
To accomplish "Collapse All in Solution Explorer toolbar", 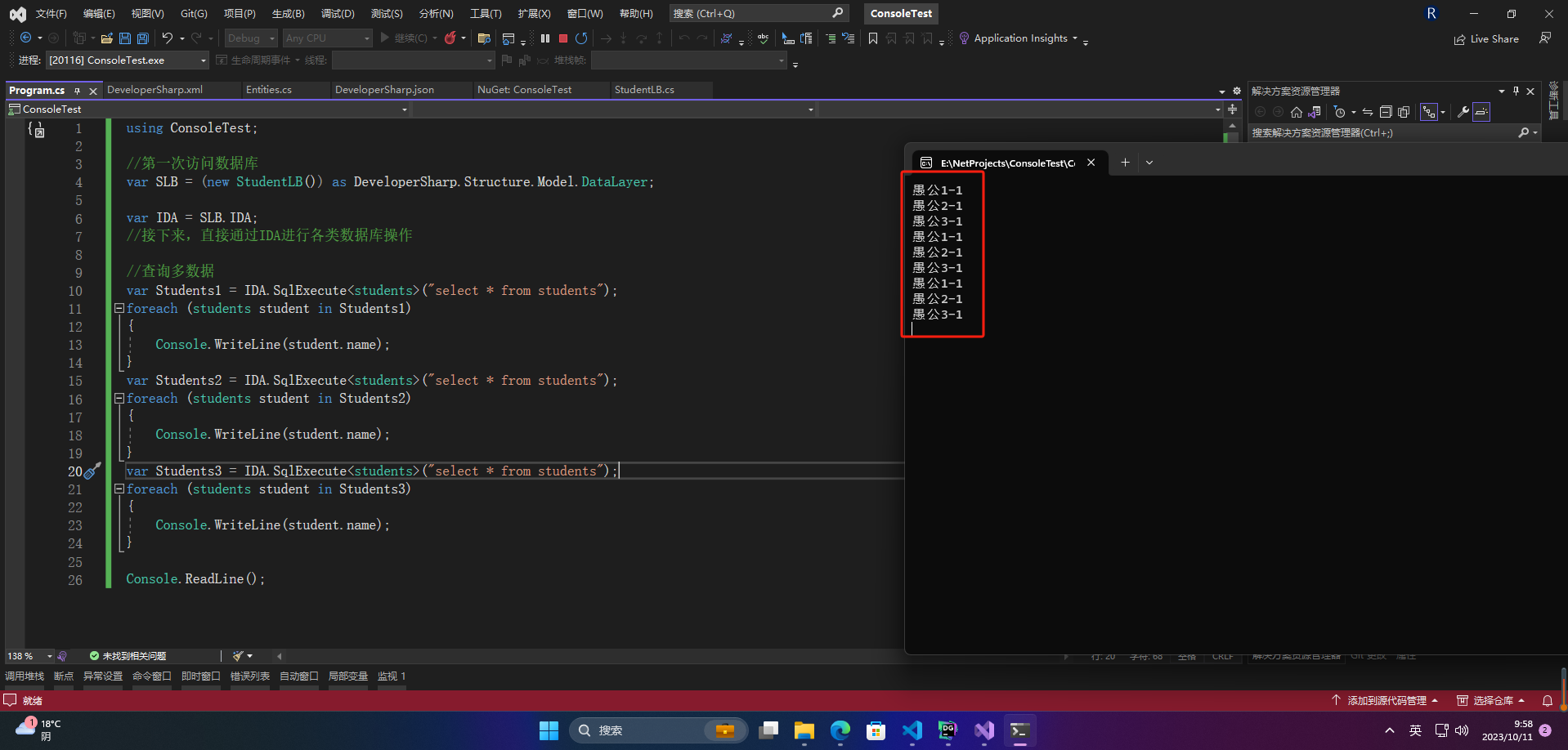I will (1386, 112).
